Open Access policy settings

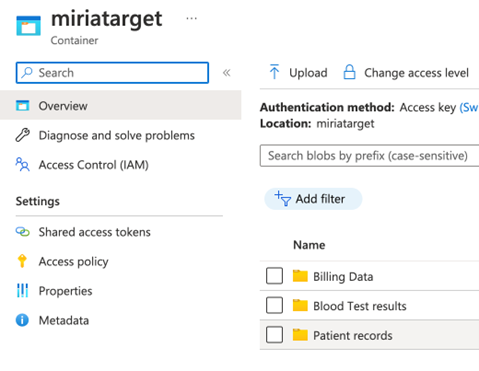tap(73, 262)
